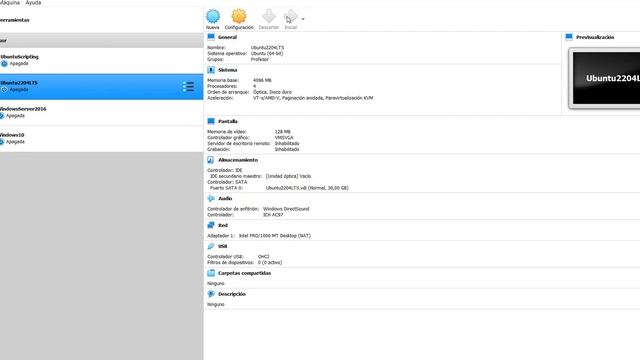Click the '128 MB' video memory value

(282, 132)
